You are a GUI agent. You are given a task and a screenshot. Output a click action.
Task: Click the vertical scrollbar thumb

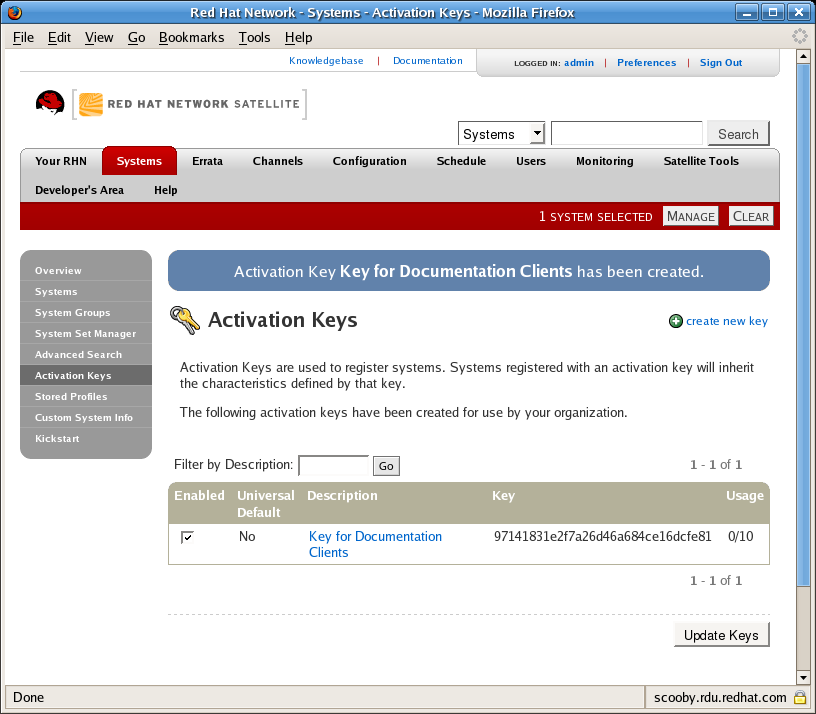[802, 320]
